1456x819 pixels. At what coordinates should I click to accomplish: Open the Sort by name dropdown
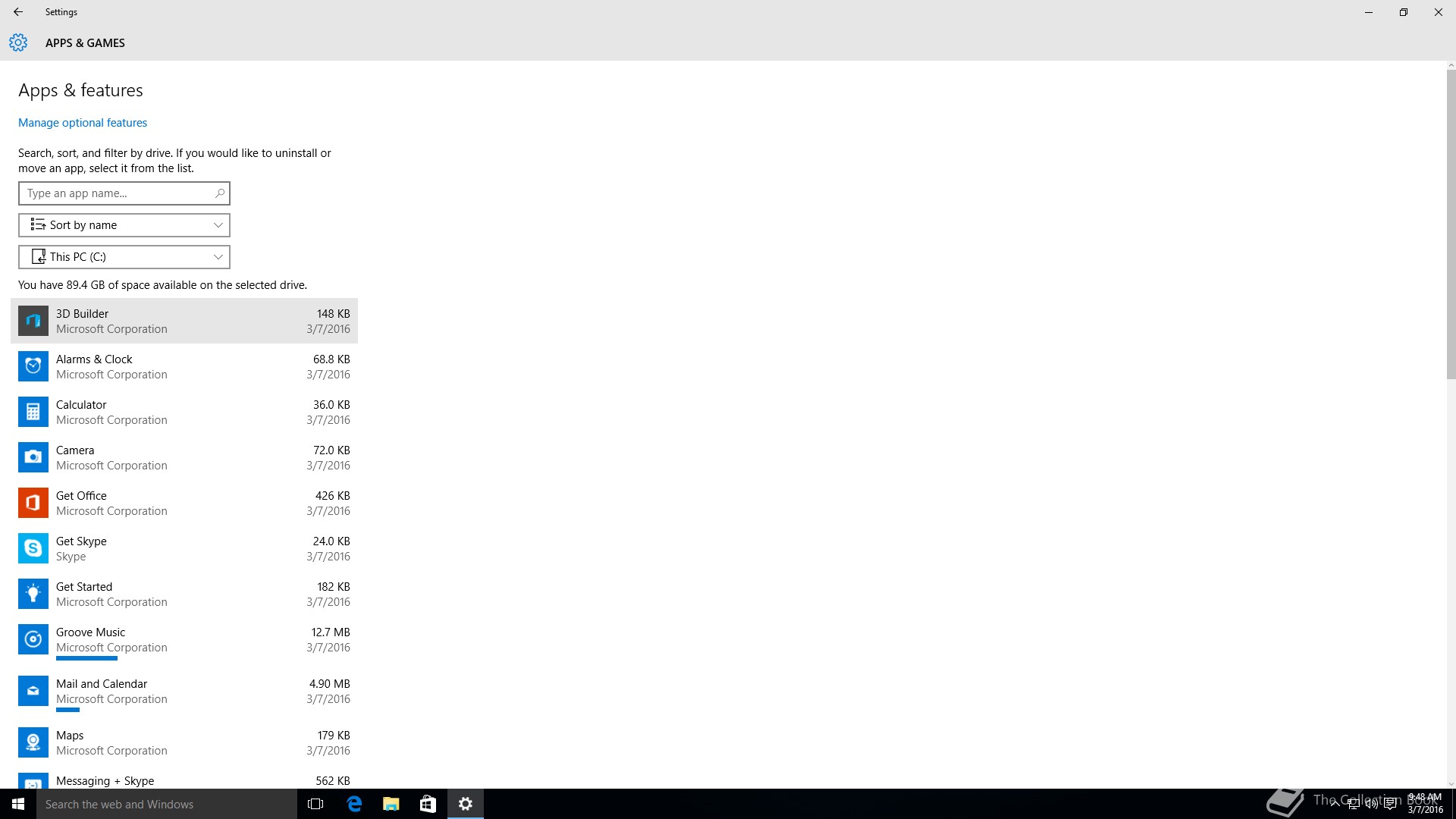[124, 225]
